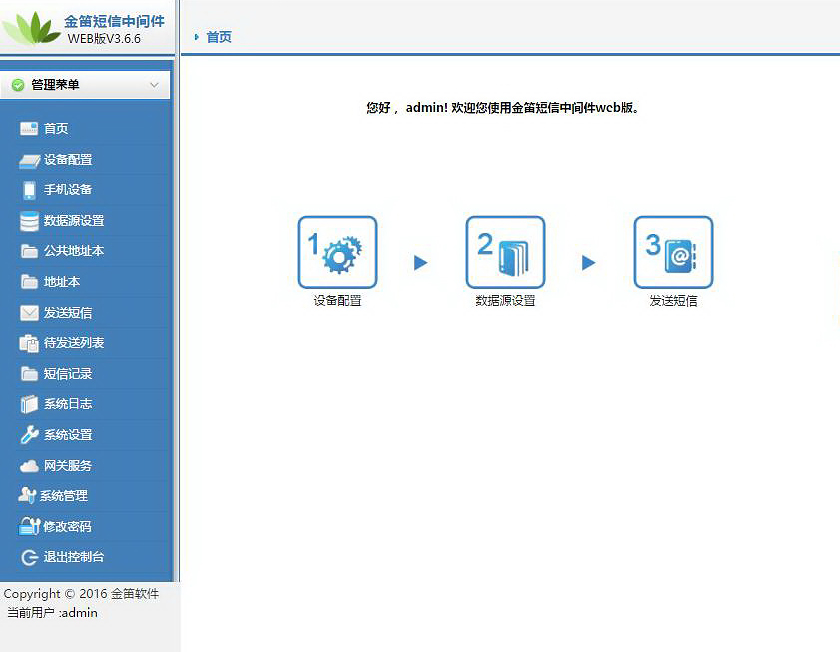The image size is (840, 652).
Task: Click the 系统管理 sidebar link
Action: click(63, 496)
